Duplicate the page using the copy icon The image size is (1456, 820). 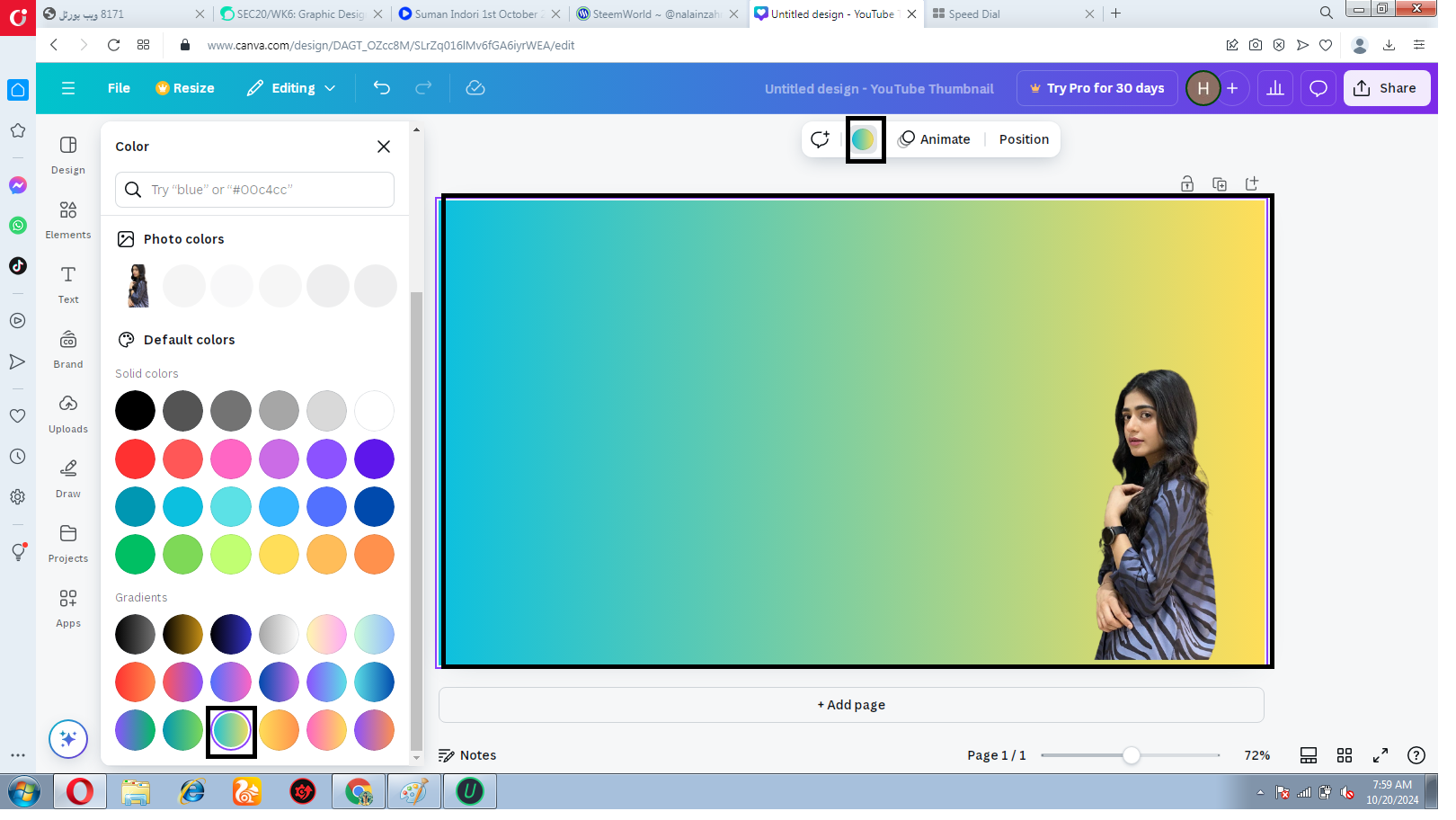pos(1220,183)
